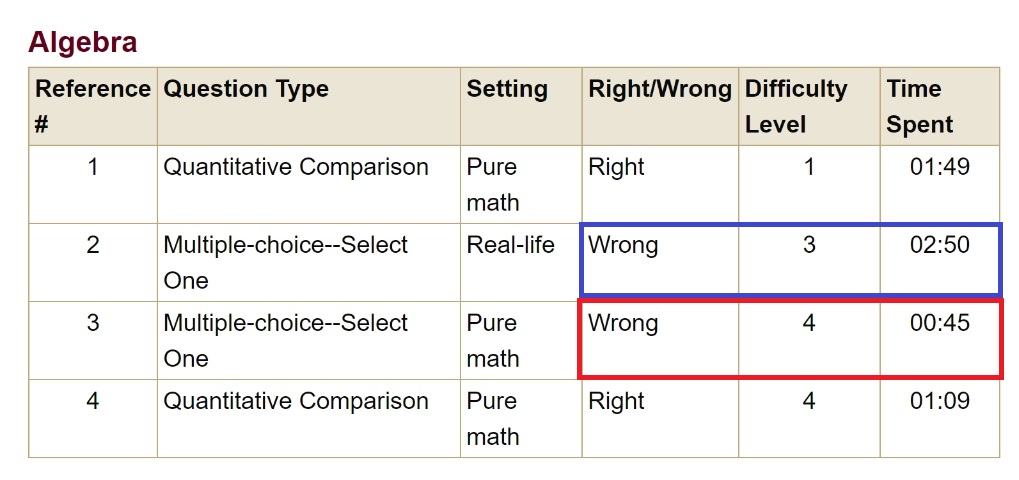Click reference number 3 cell

(x=93, y=323)
